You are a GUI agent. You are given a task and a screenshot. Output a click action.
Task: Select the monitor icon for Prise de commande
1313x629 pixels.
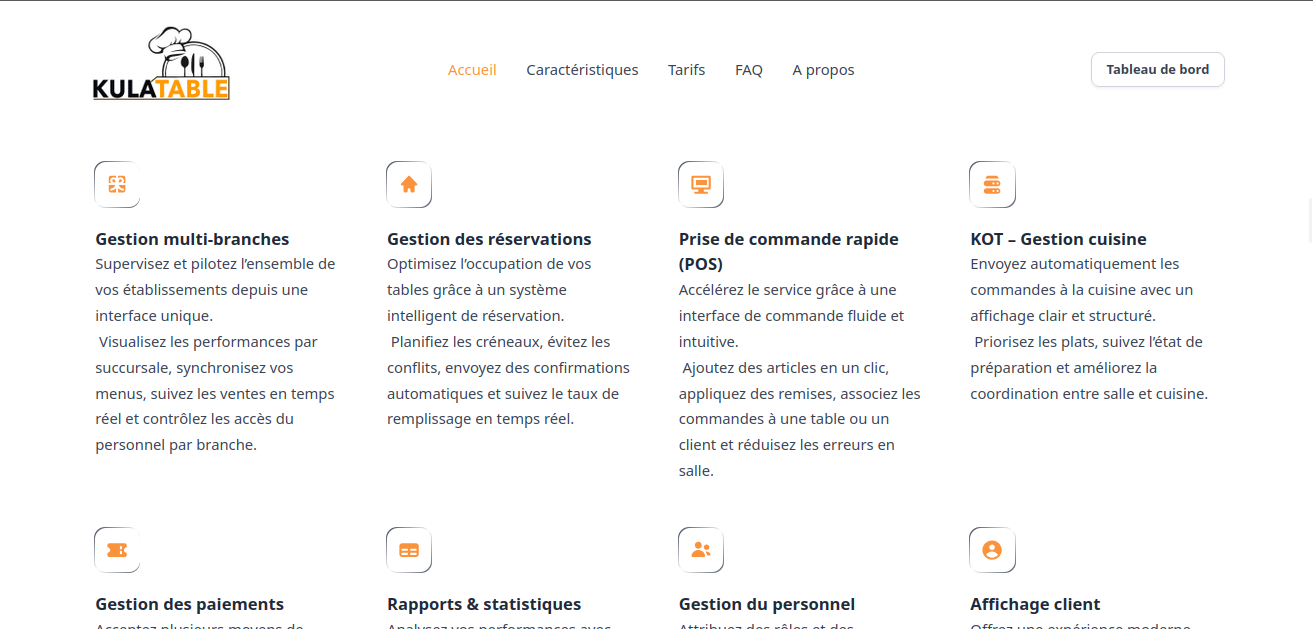pos(701,184)
